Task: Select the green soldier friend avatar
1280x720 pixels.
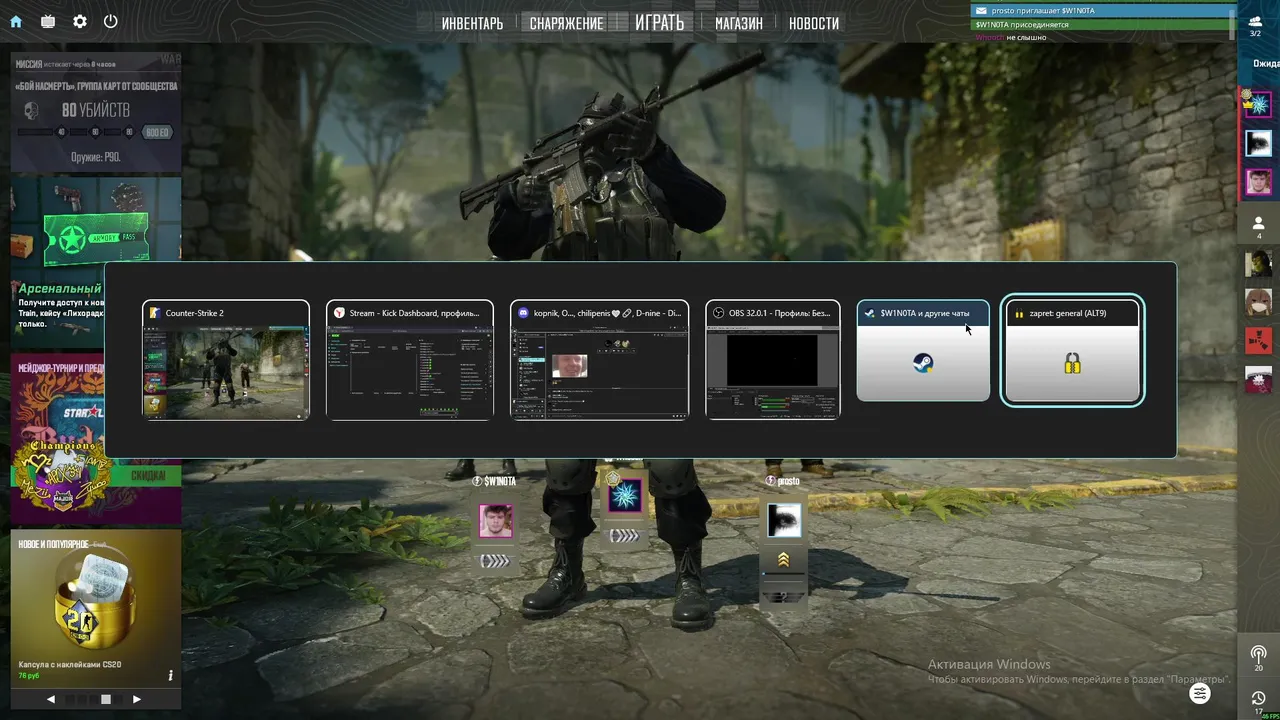Action: 1258,263
